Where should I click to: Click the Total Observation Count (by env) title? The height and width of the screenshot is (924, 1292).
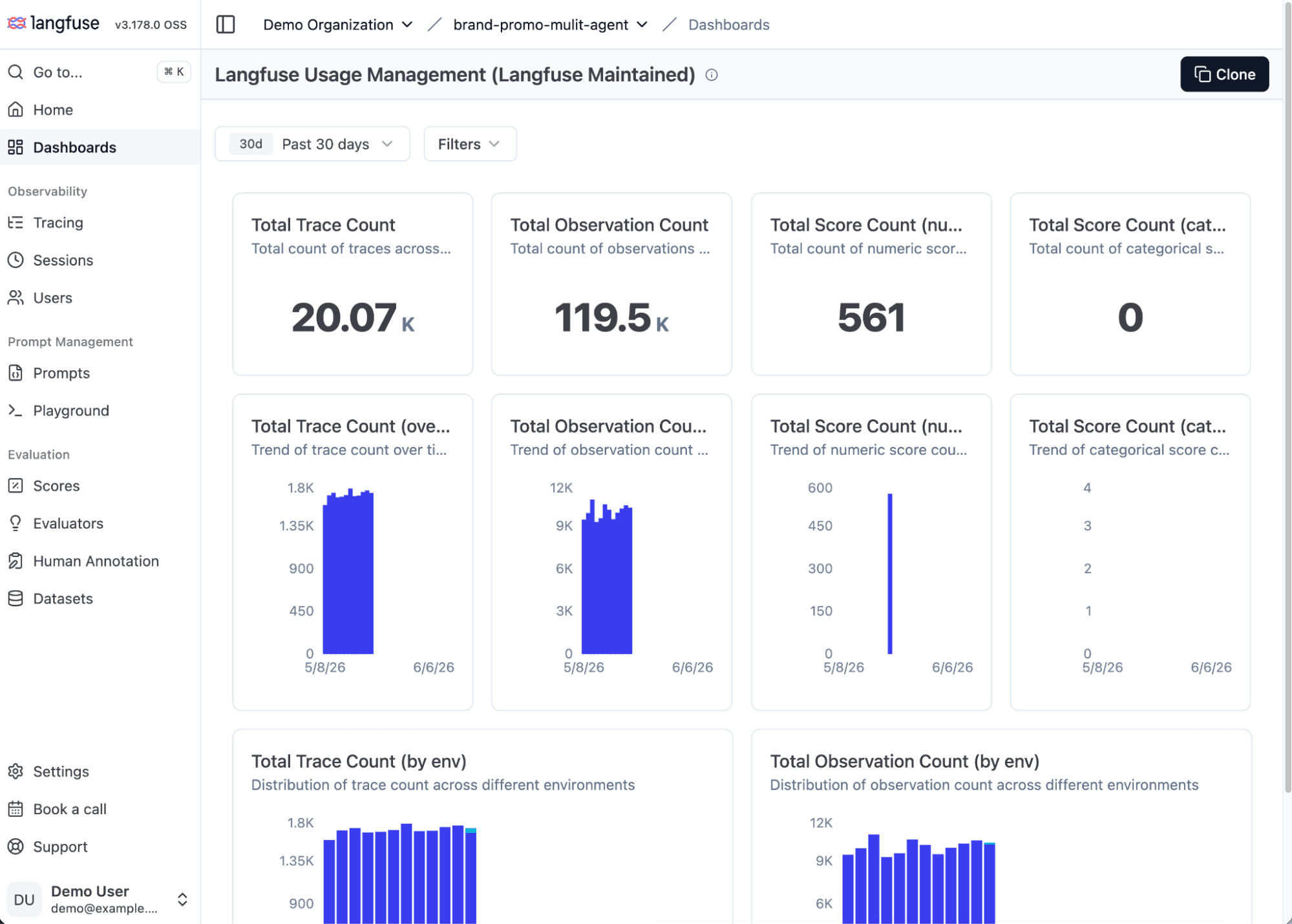pos(905,761)
